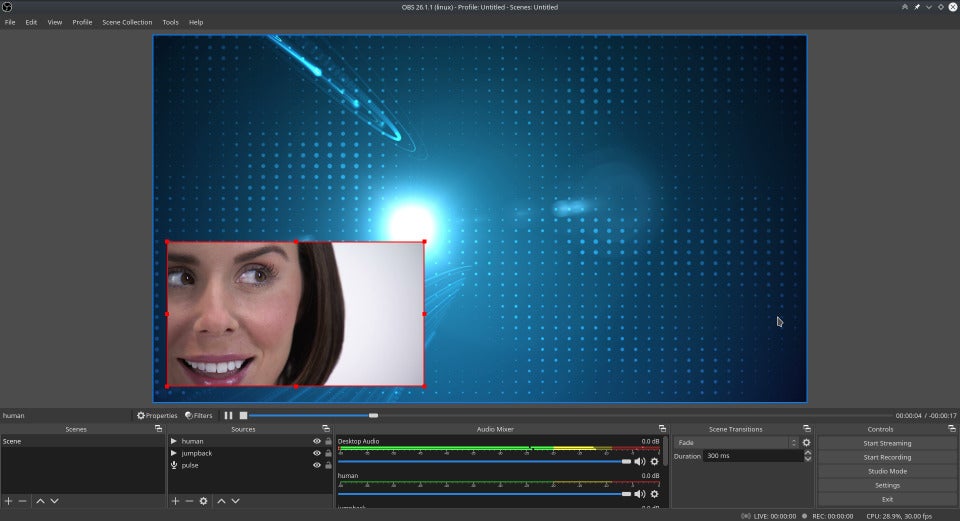Open the Tools menu
This screenshot has width=960, height=521.
171,22
